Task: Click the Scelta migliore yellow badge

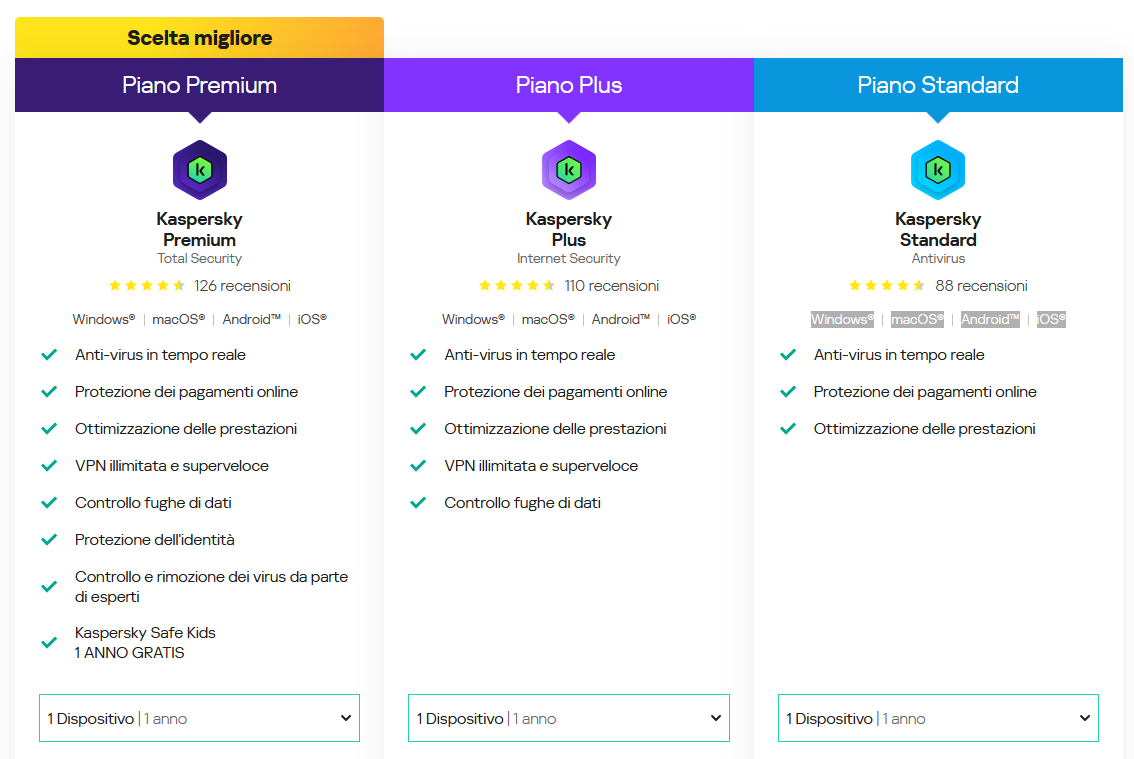Action: click(200, 38)
